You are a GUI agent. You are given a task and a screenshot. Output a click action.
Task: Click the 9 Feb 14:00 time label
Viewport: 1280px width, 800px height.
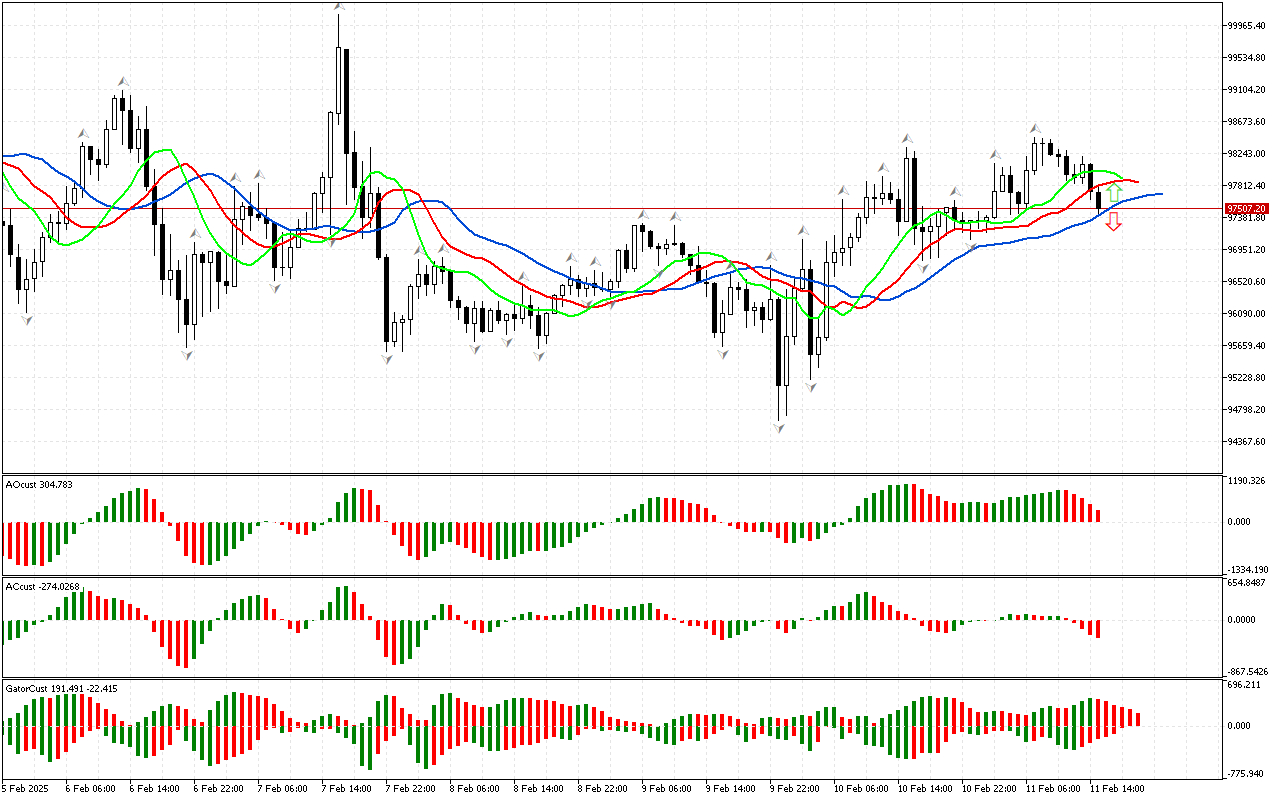[731, 789]
